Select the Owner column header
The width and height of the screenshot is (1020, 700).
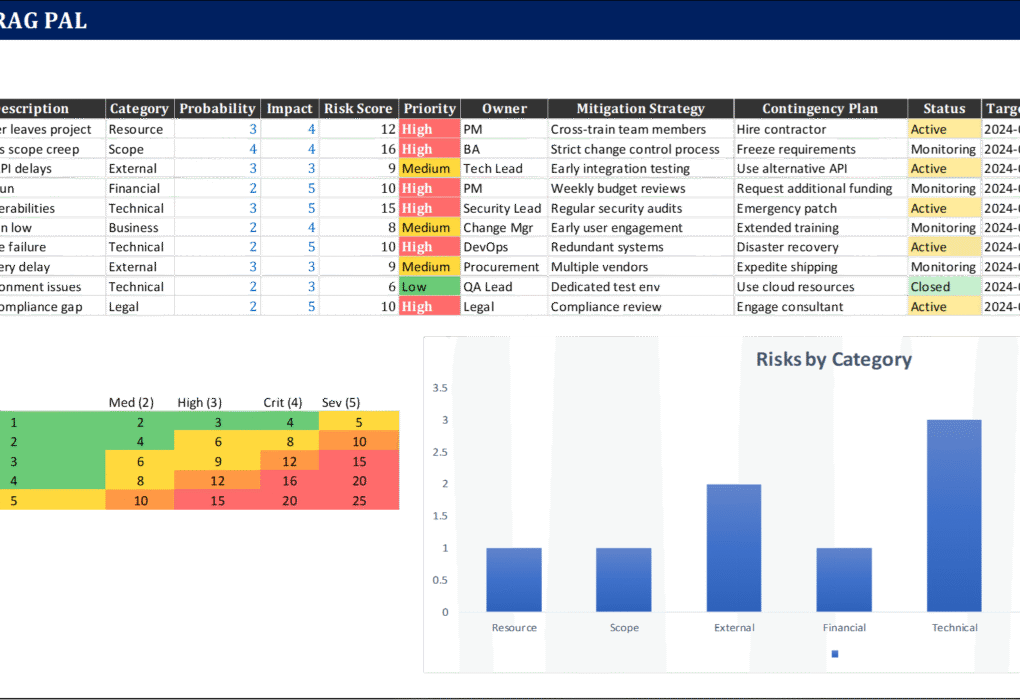(x=504, y=109)
